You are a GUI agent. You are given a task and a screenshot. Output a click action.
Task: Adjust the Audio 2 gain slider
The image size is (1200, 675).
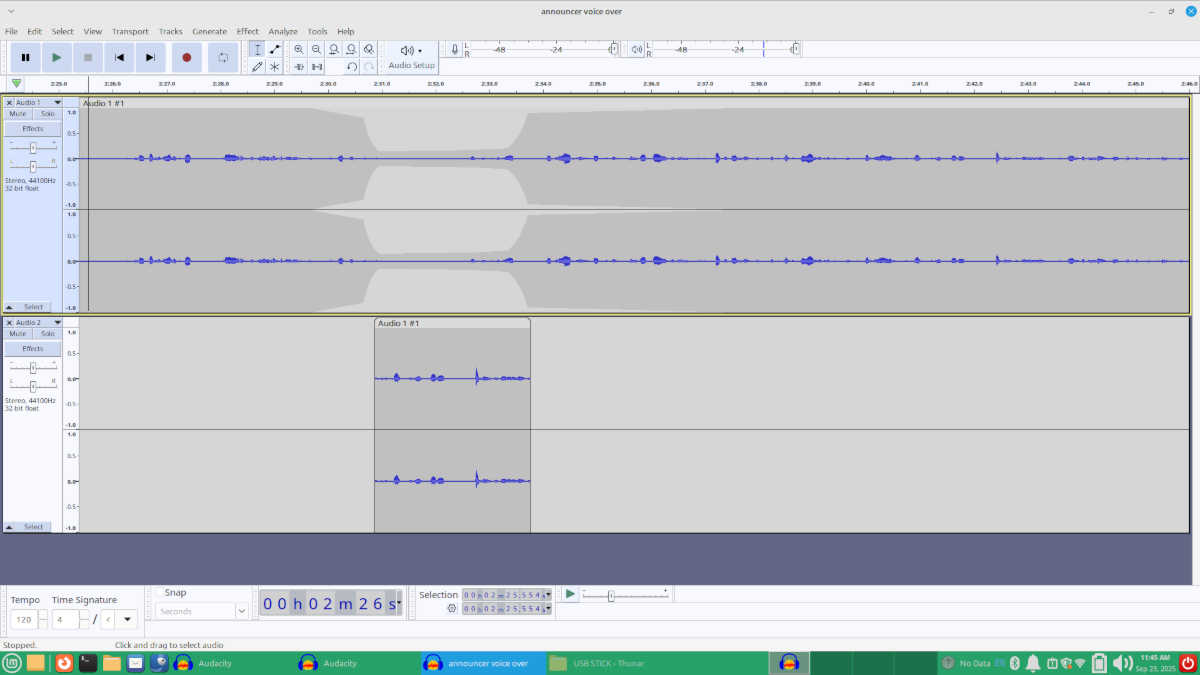[x=33, y=368]
